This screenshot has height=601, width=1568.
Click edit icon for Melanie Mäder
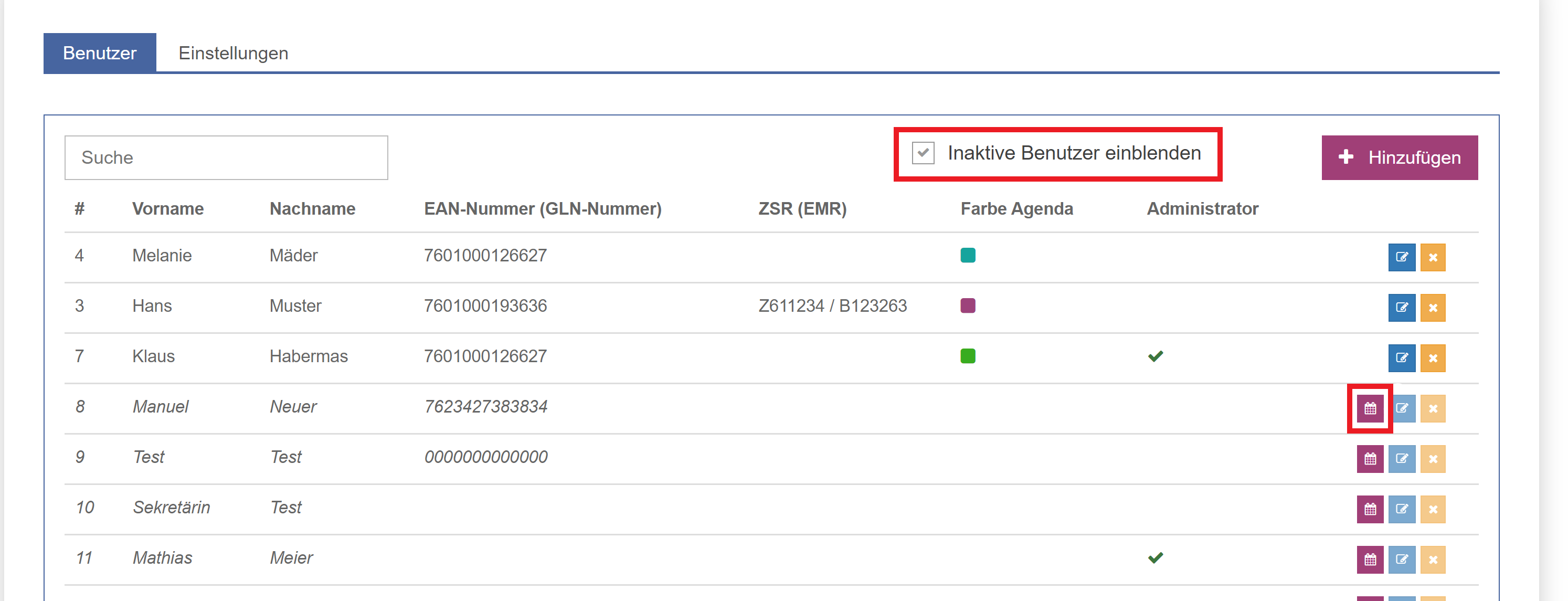point(1401,257)
